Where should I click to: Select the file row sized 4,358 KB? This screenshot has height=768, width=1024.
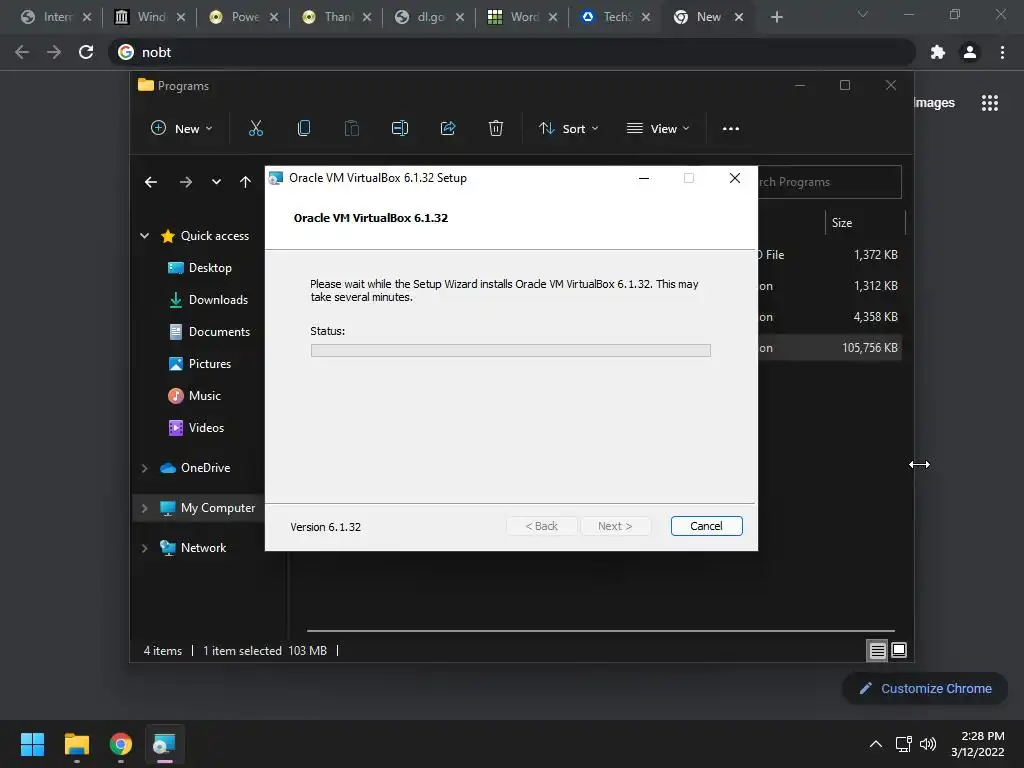click(x=829, y=317)
